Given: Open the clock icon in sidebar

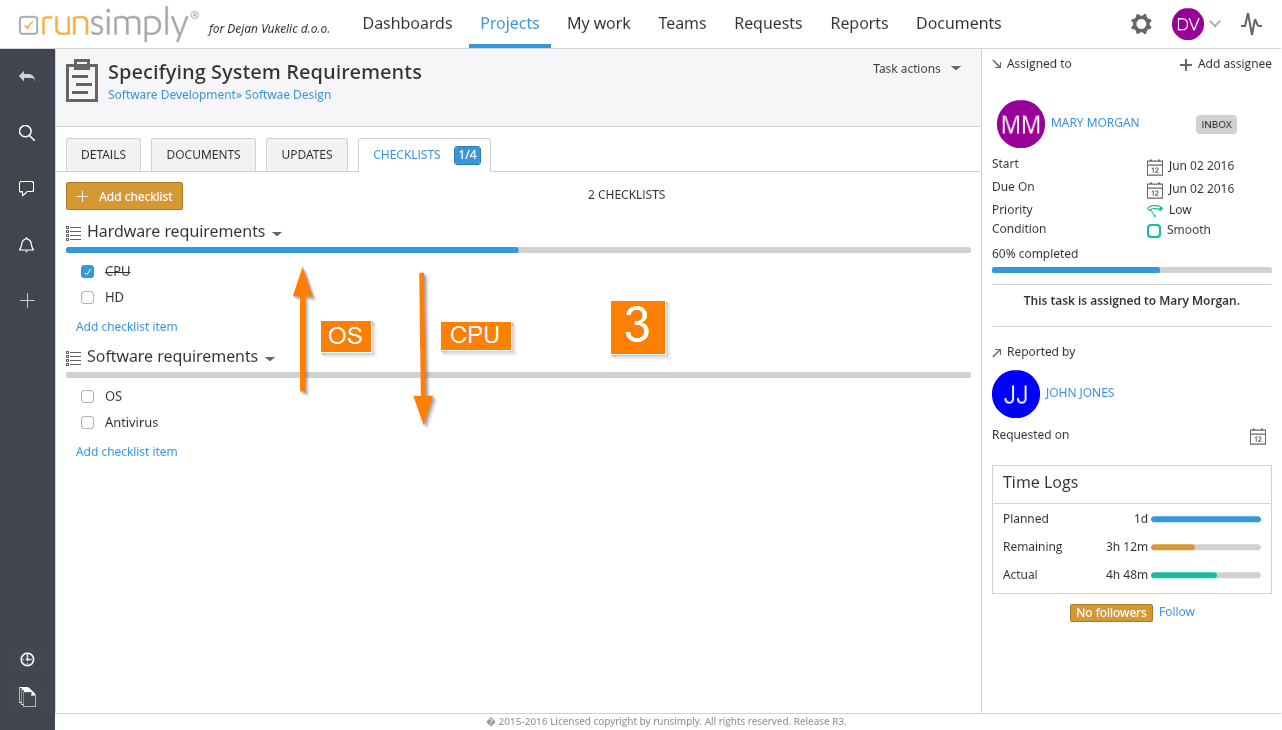Looking at the screenshot, I should click(27, 659).
